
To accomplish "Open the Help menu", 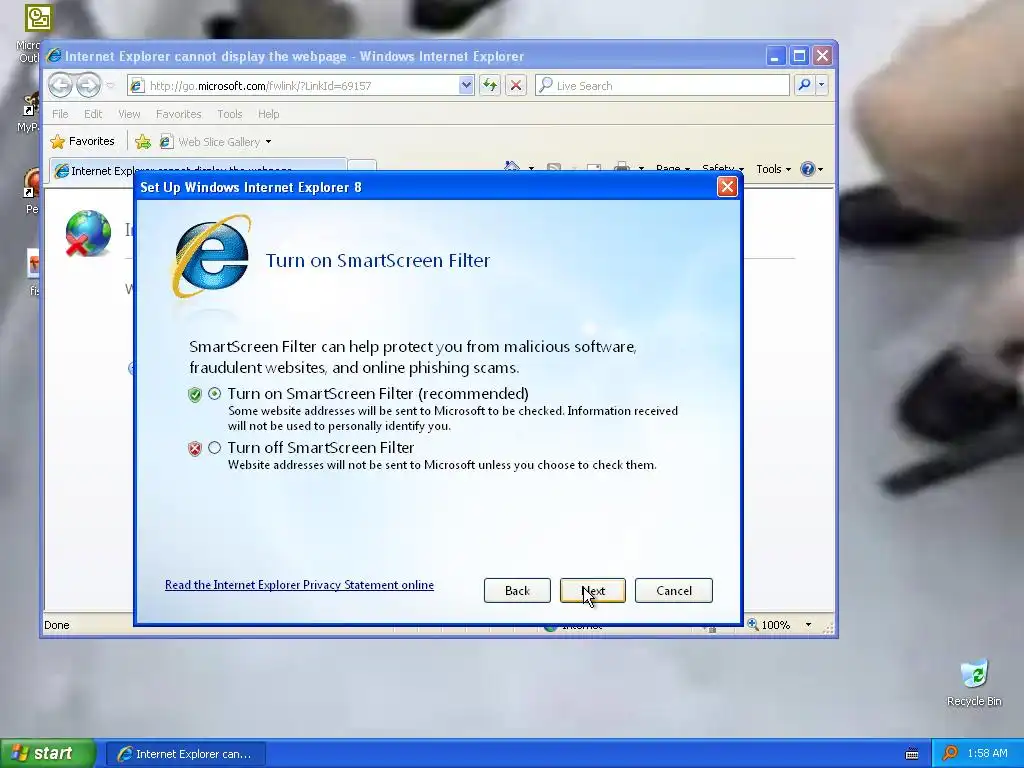I will 268,114.
